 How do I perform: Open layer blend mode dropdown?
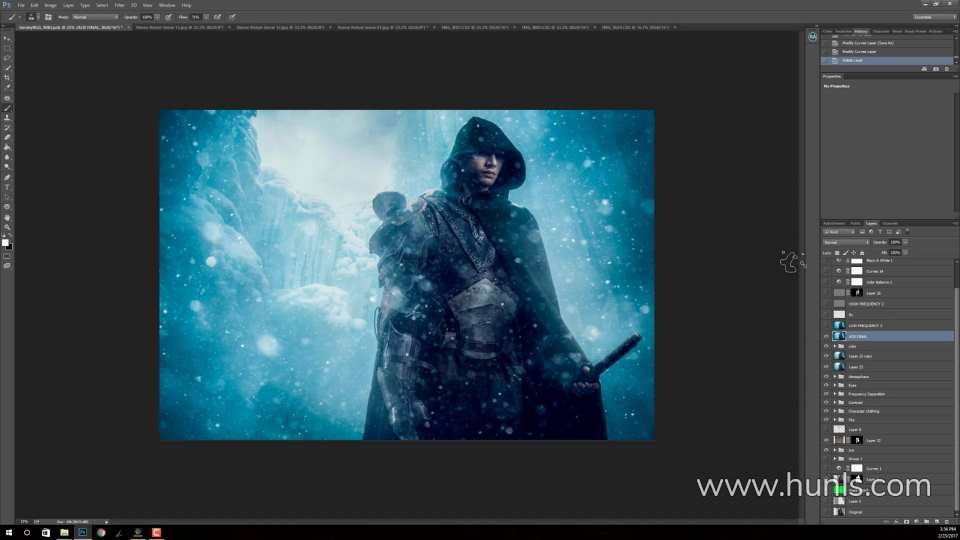point(846,242)
